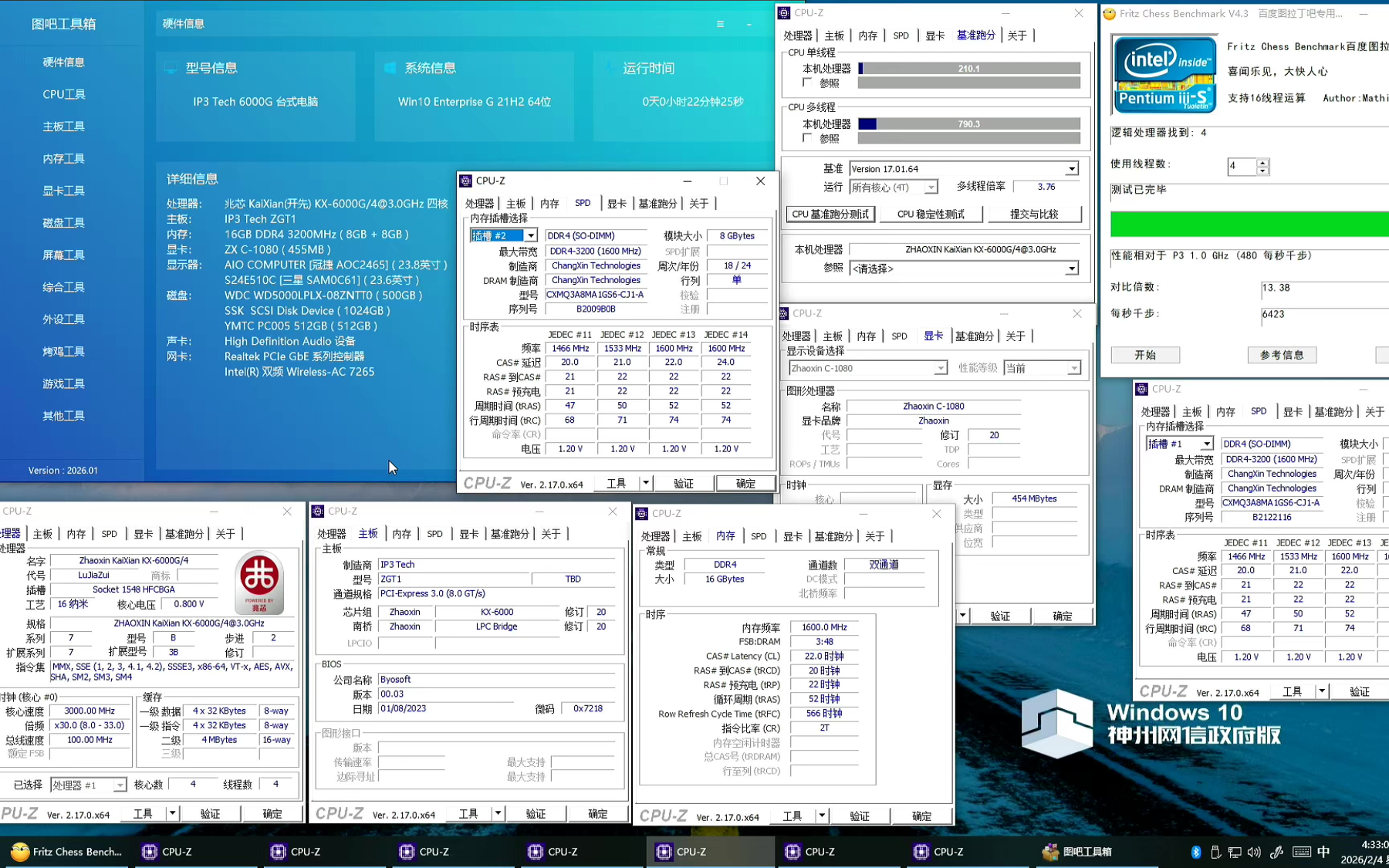Open the 插槽 #2 memory slot dropdown
The width and height of the screenshot is (1389, 868).
pos(530,235)
